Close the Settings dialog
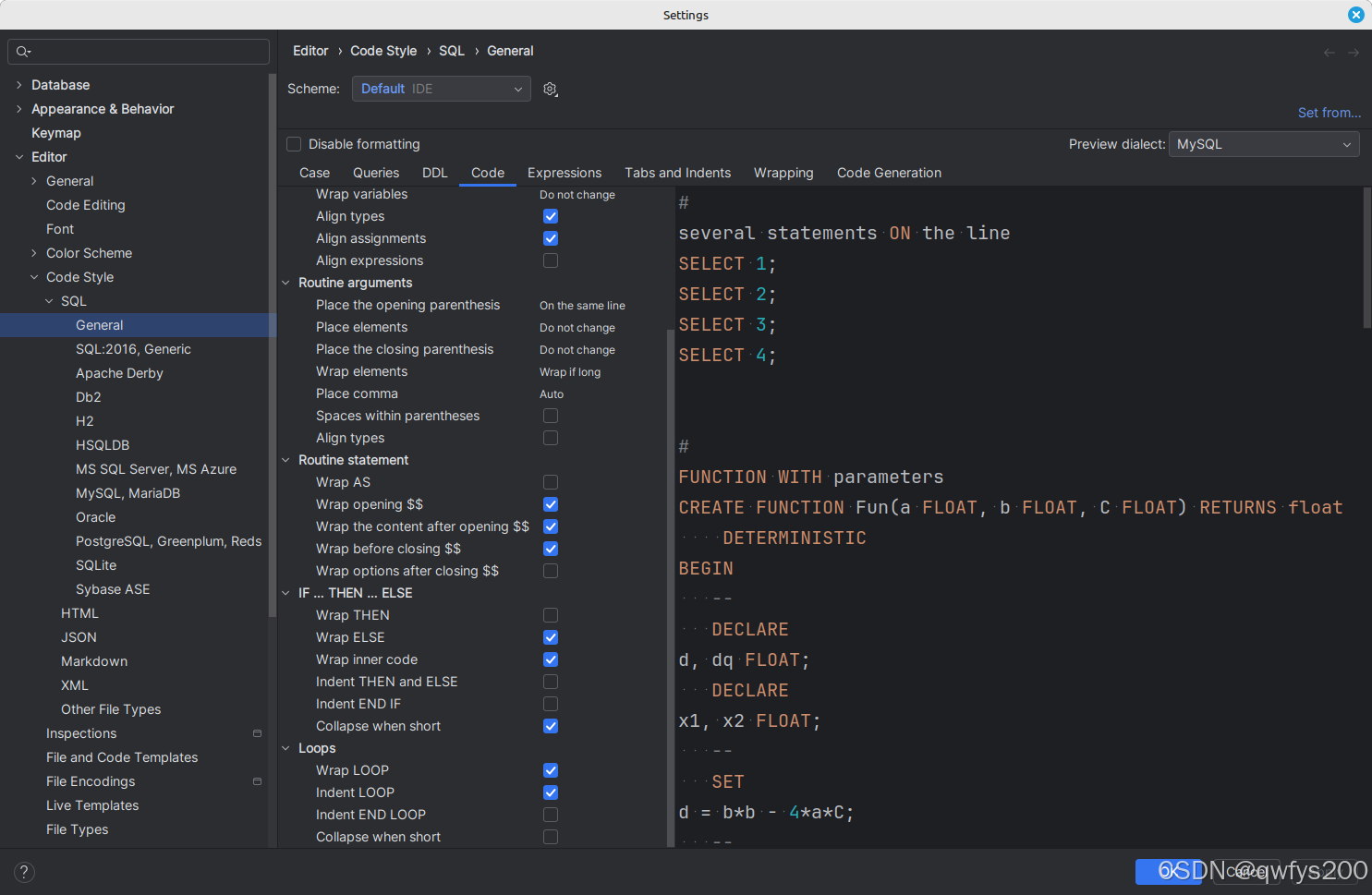The image size is (1372, 895). click(1356, 15)
